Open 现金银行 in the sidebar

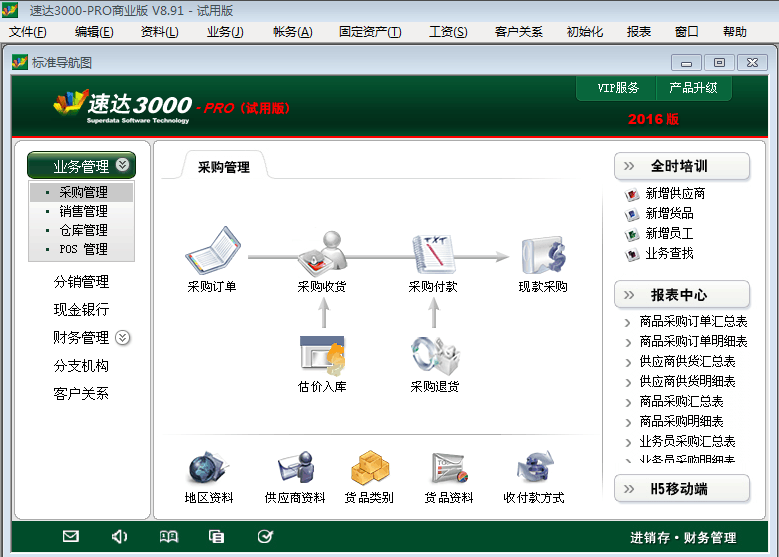[x=81, y=310]
